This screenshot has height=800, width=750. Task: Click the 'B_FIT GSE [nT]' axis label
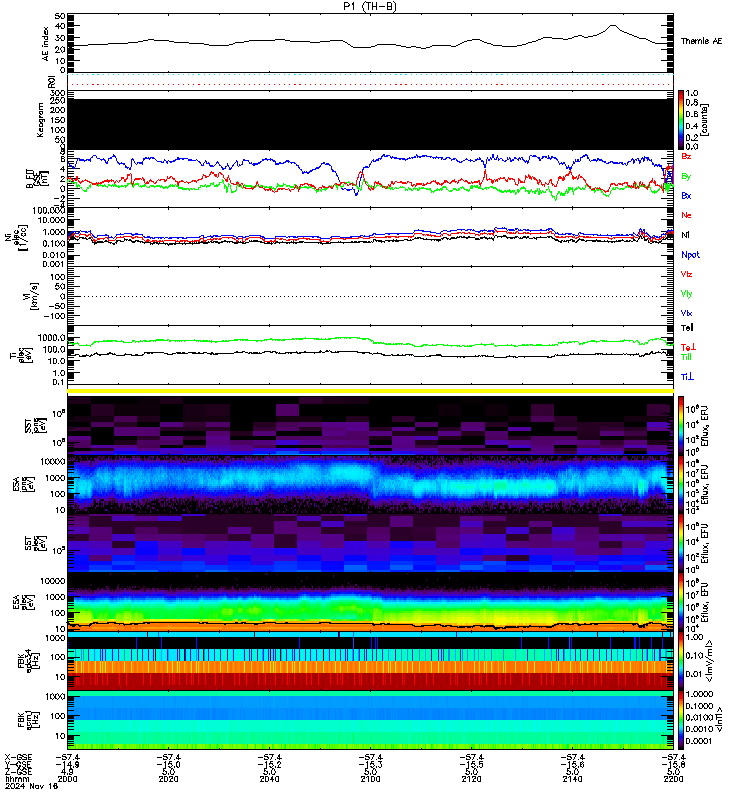(x=38, y=179)
